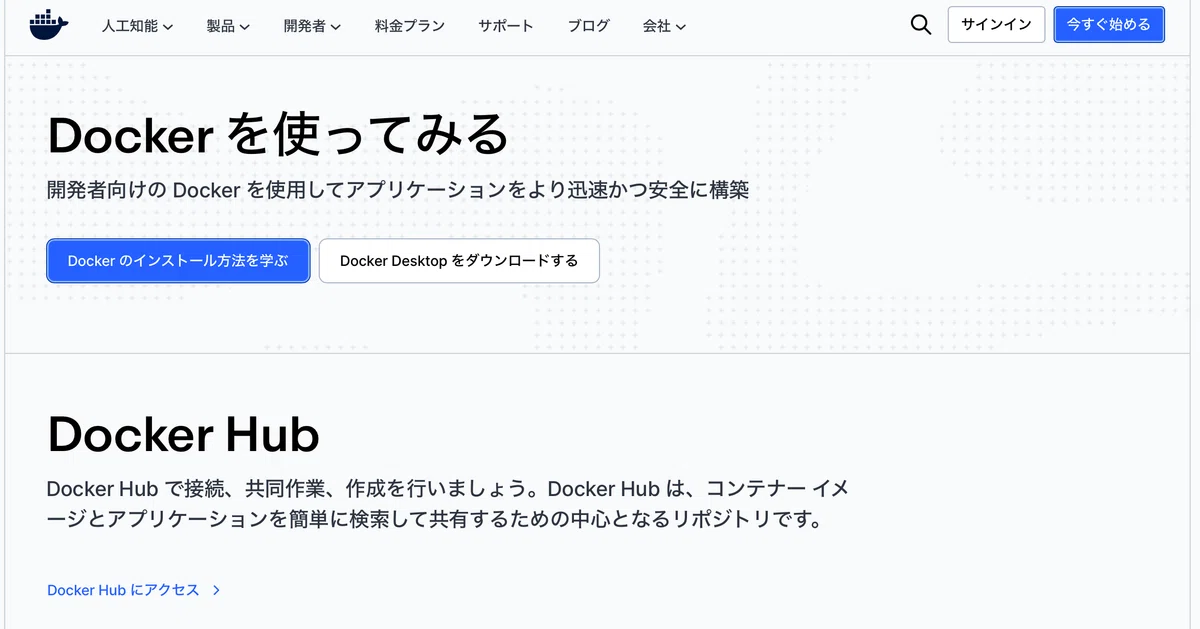Expand the 製品 dropdown menu
Image resolution: width=1200 pixels, height=629 pixels.
tap(228, 26)
